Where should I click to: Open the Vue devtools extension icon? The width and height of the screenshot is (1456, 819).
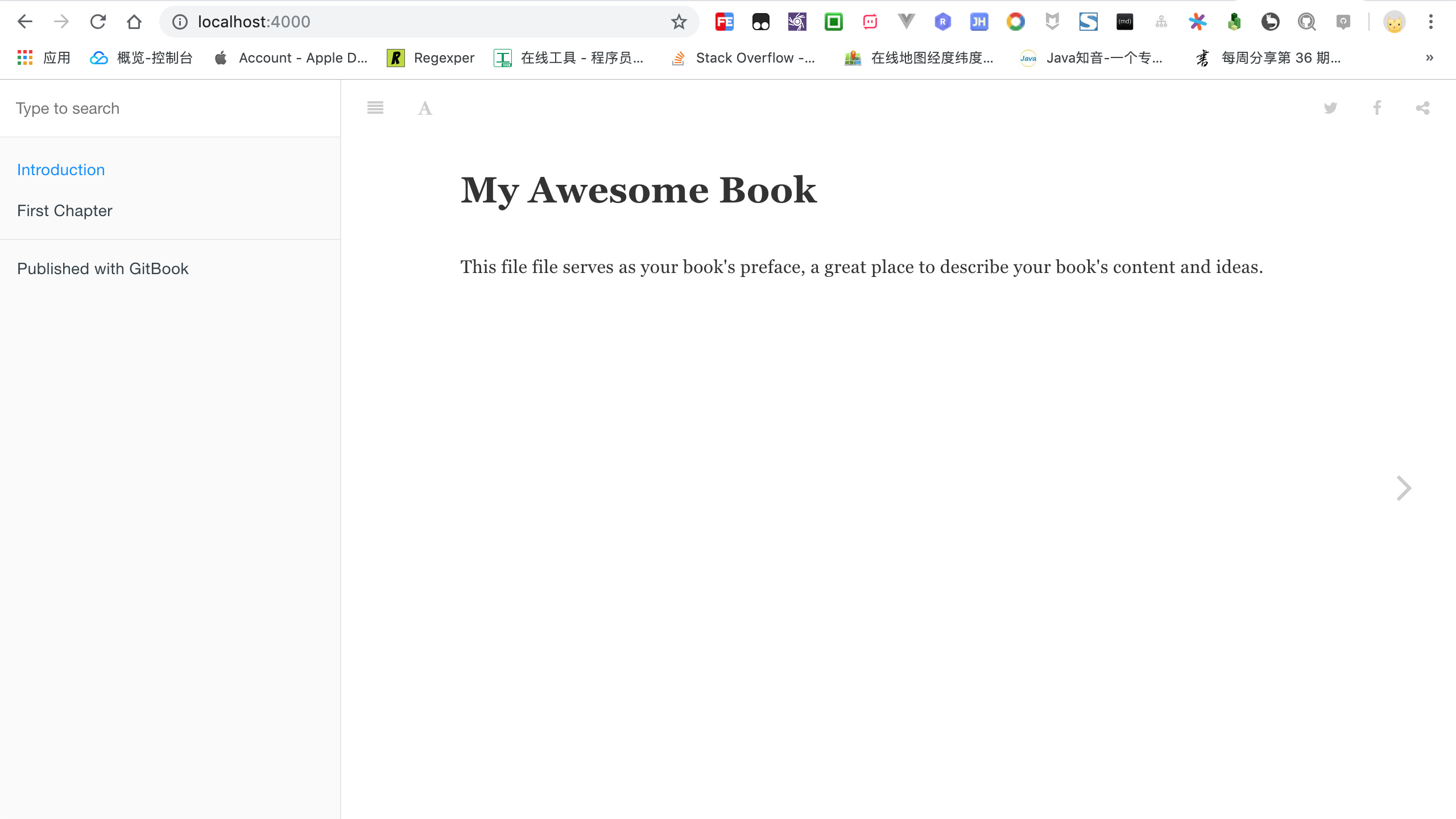(x=906, y=22)
